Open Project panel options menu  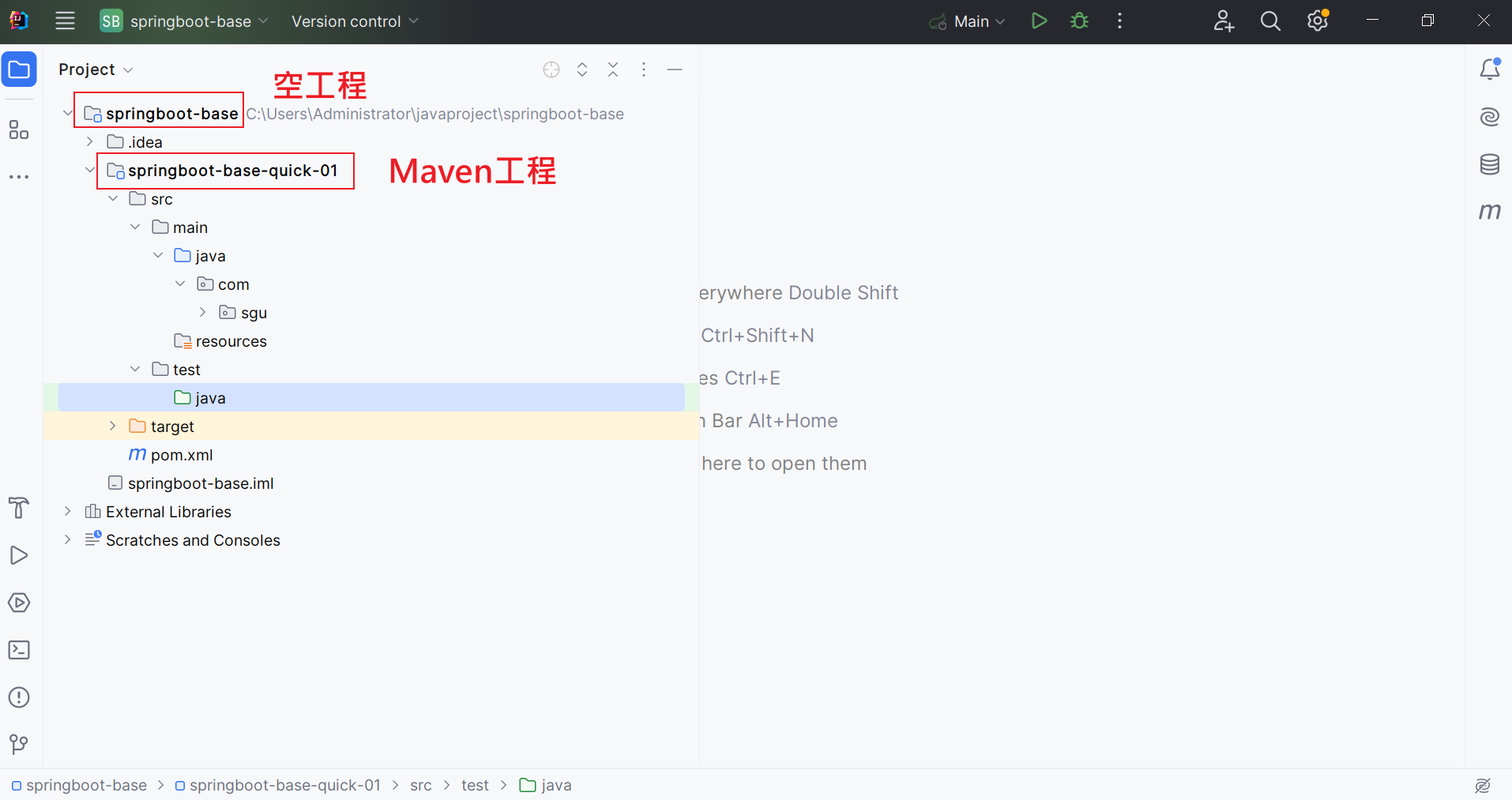pos(644,69)
